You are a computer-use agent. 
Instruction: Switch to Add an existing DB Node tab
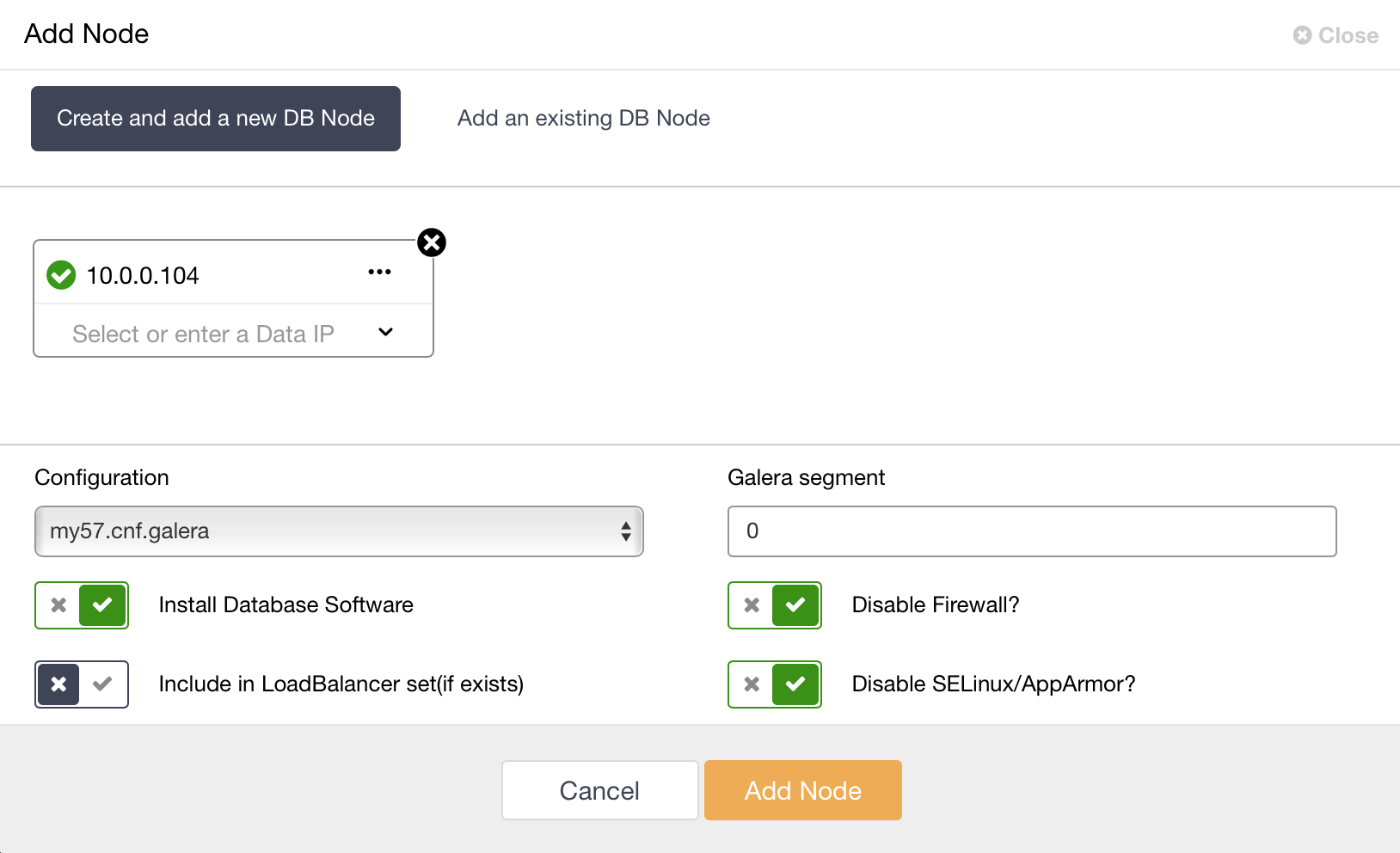click(584, 119)
